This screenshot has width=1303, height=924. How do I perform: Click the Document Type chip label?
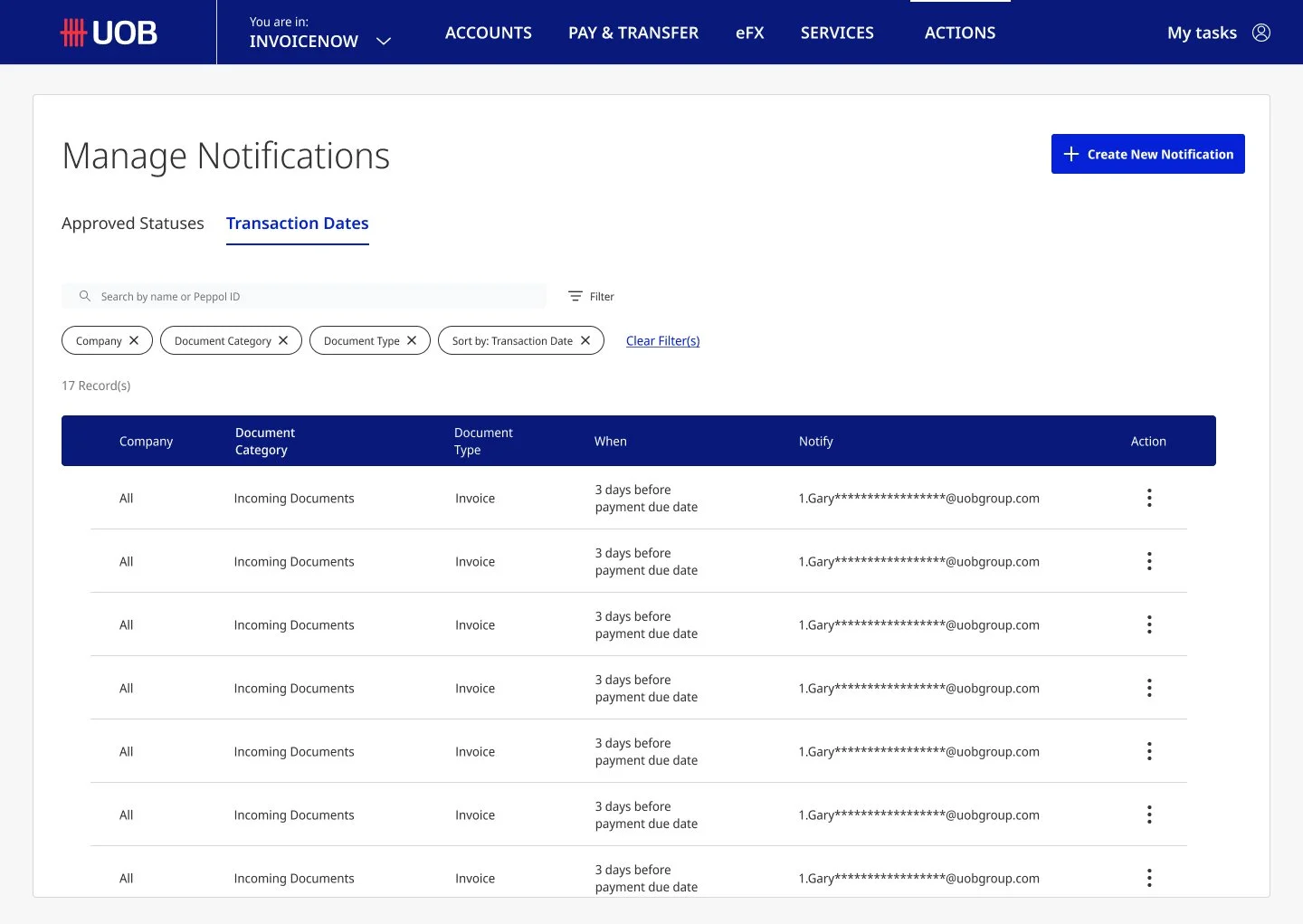(x=361, y=340)
